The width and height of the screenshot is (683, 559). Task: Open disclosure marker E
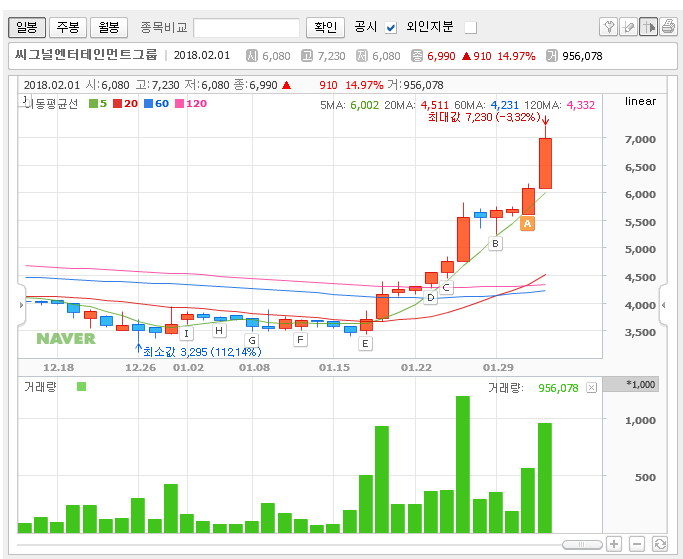click(x=365, y=344)
